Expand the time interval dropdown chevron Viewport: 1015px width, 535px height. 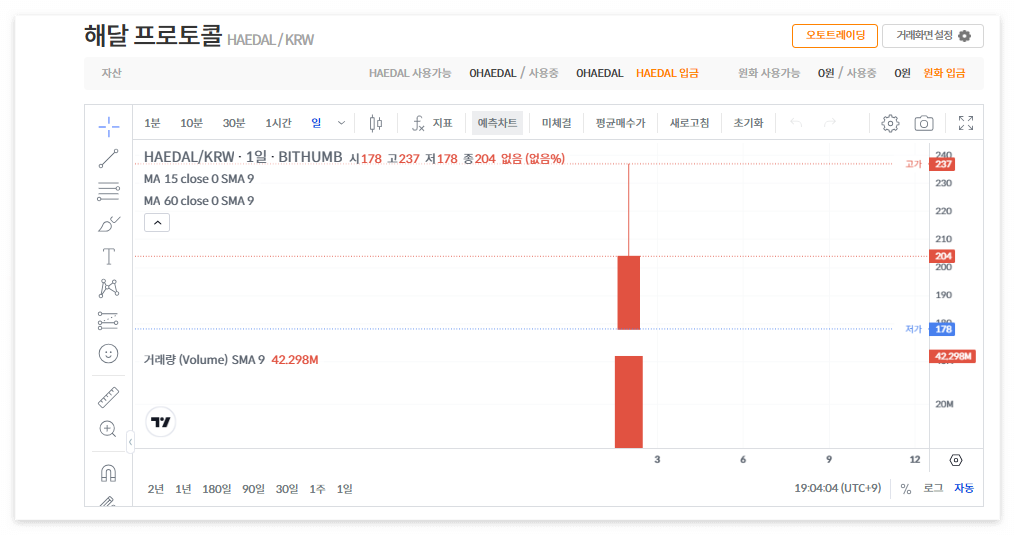[x=341, y=123]
